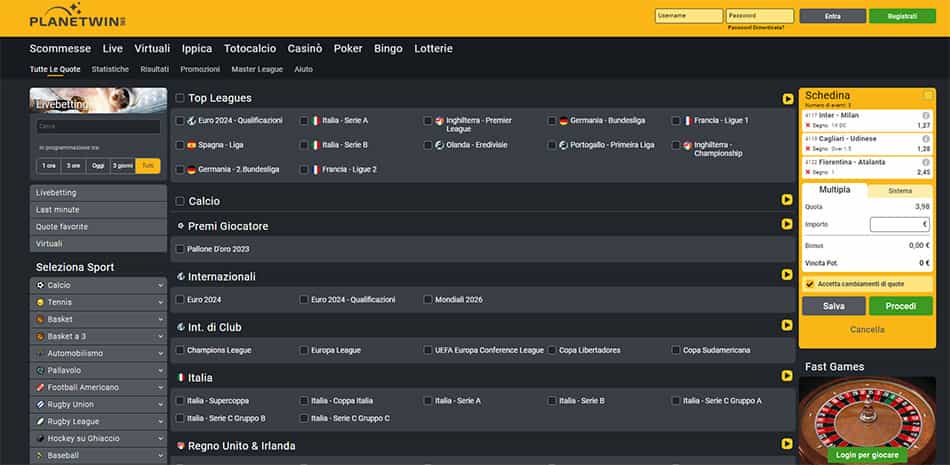The height and width of the screenshot is (465, 950).
Task: Check Francia - Ligue 1 checkbox
Action: pos(676,121)
